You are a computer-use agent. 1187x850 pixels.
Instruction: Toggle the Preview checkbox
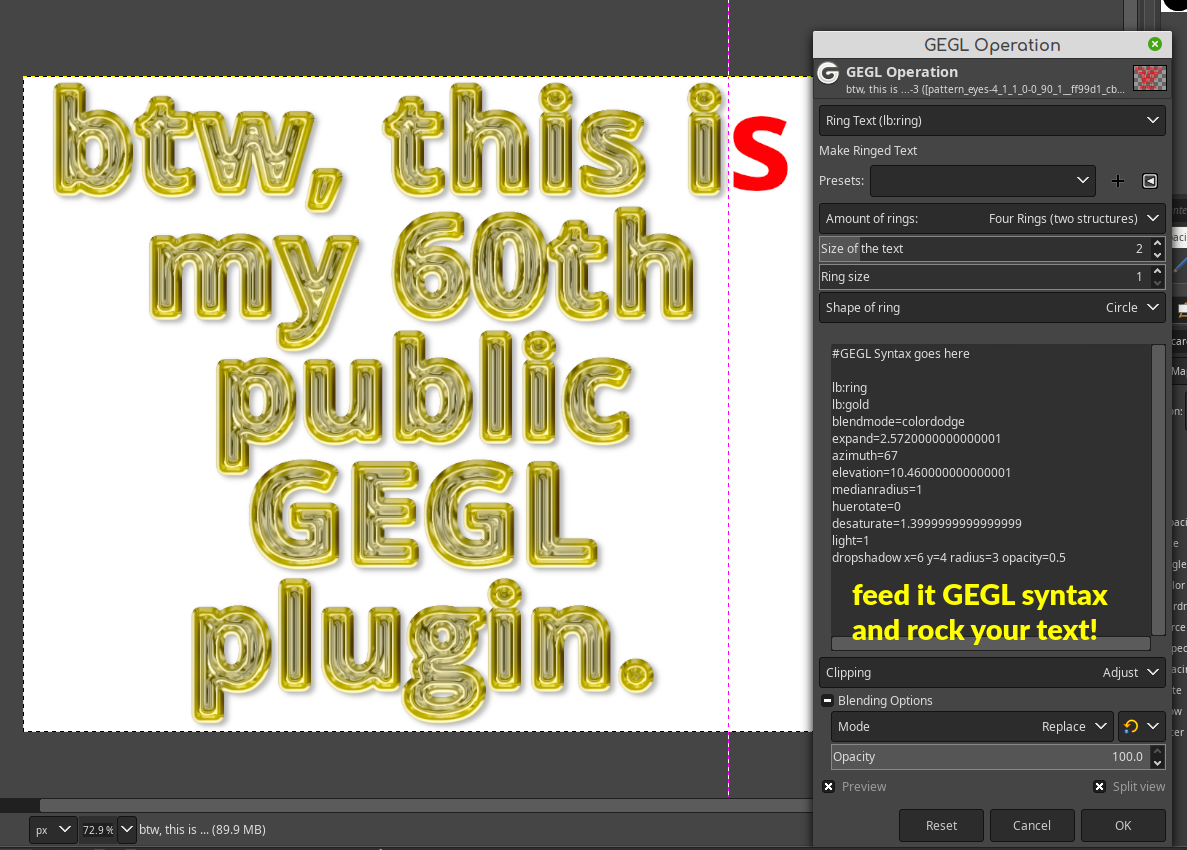(828, 787)
